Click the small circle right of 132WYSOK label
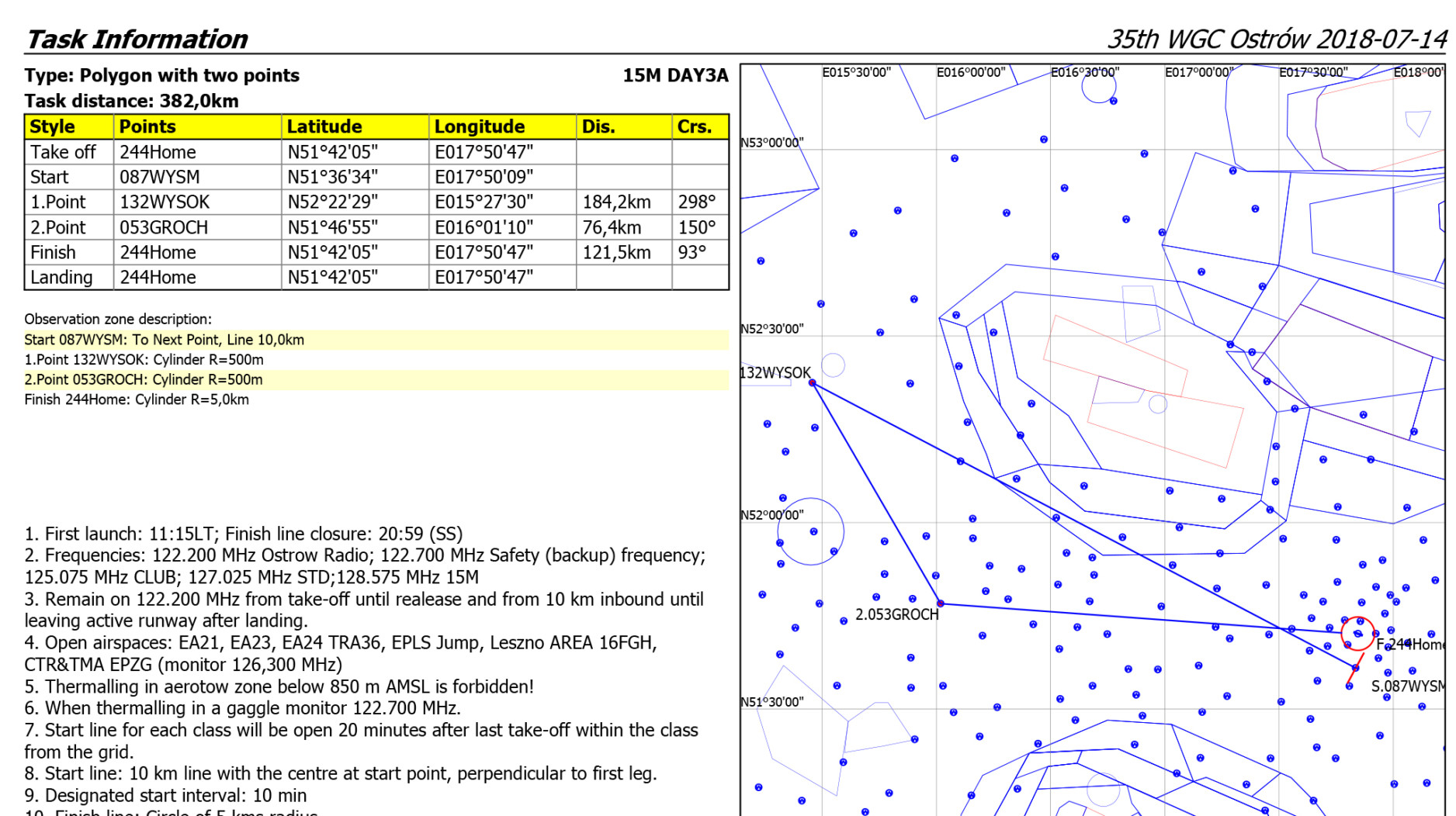This screenshot has height=816, width=1456. point(833,365)
